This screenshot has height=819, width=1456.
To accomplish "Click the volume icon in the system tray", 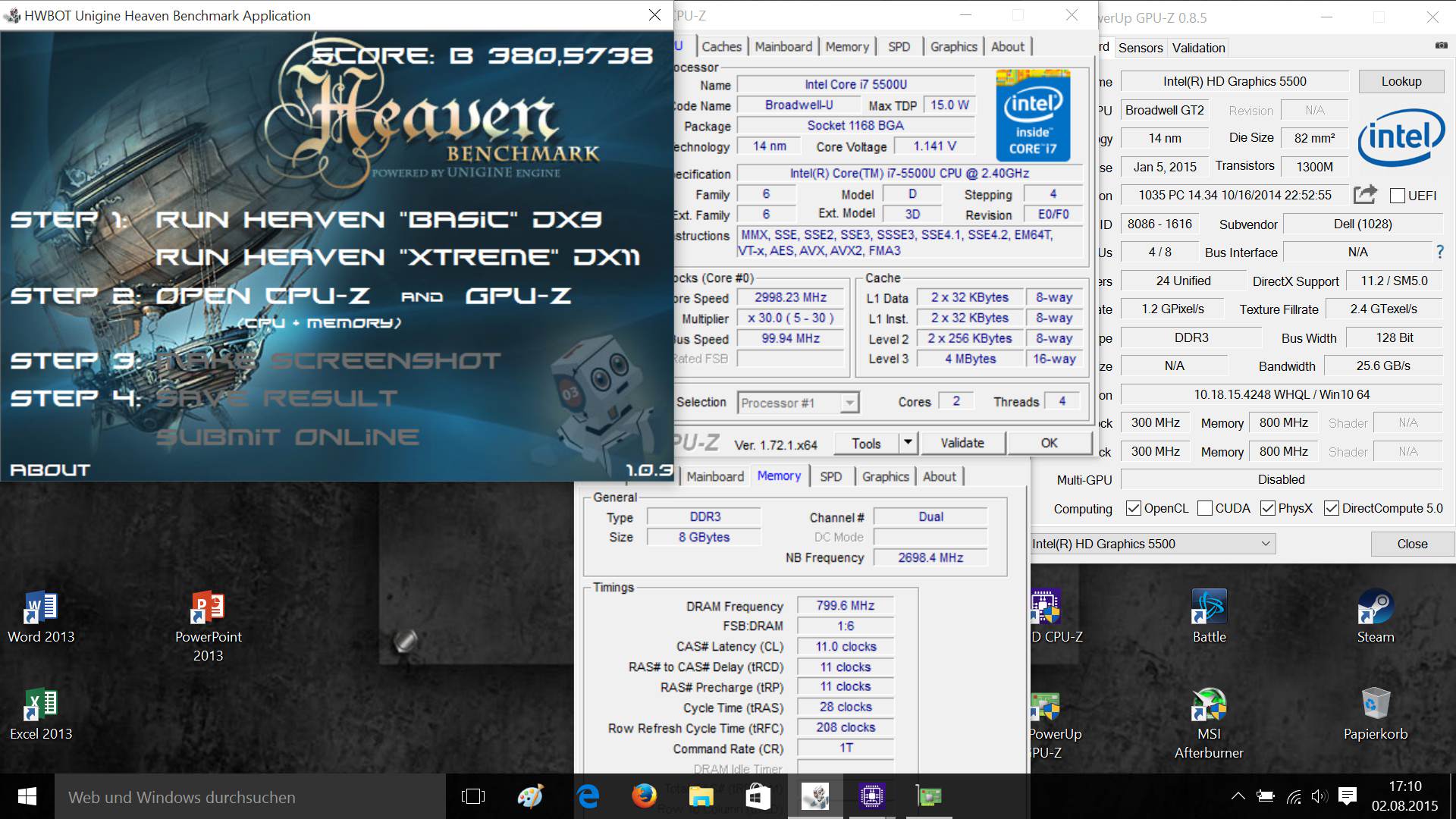I will coord(1319,796).
